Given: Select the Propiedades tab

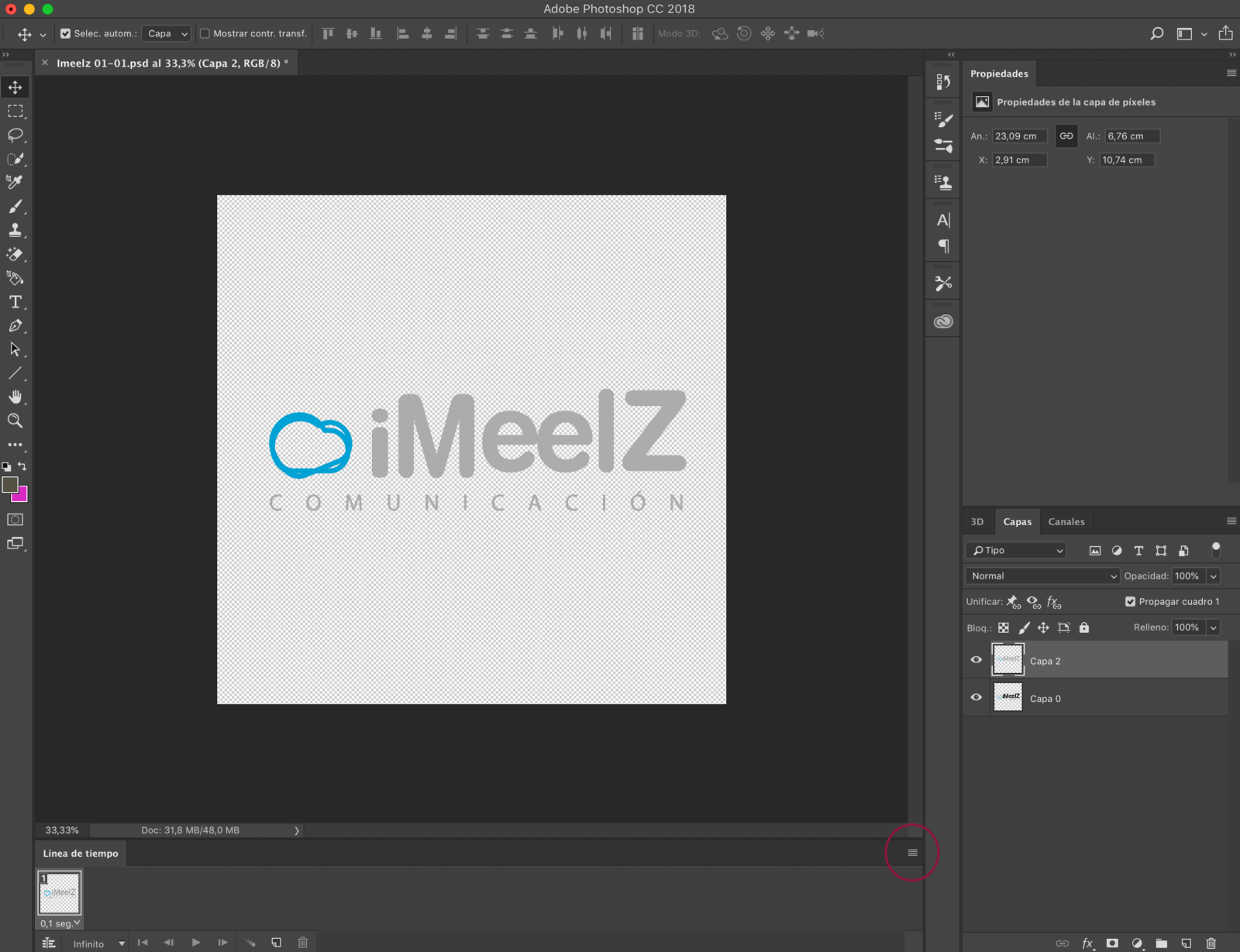Looking at the screenshot, I should [999, 74].
